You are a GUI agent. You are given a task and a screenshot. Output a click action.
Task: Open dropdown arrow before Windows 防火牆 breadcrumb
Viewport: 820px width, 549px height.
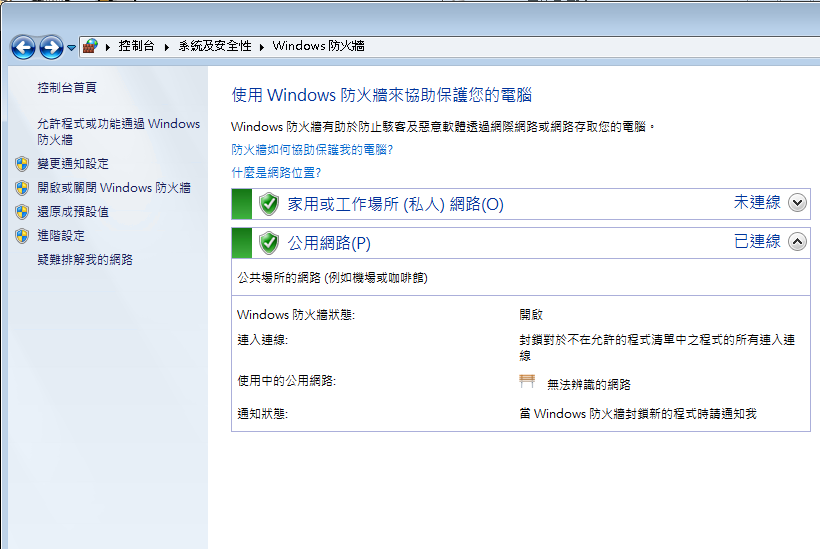pyautogui.click(x=261, y=47)
